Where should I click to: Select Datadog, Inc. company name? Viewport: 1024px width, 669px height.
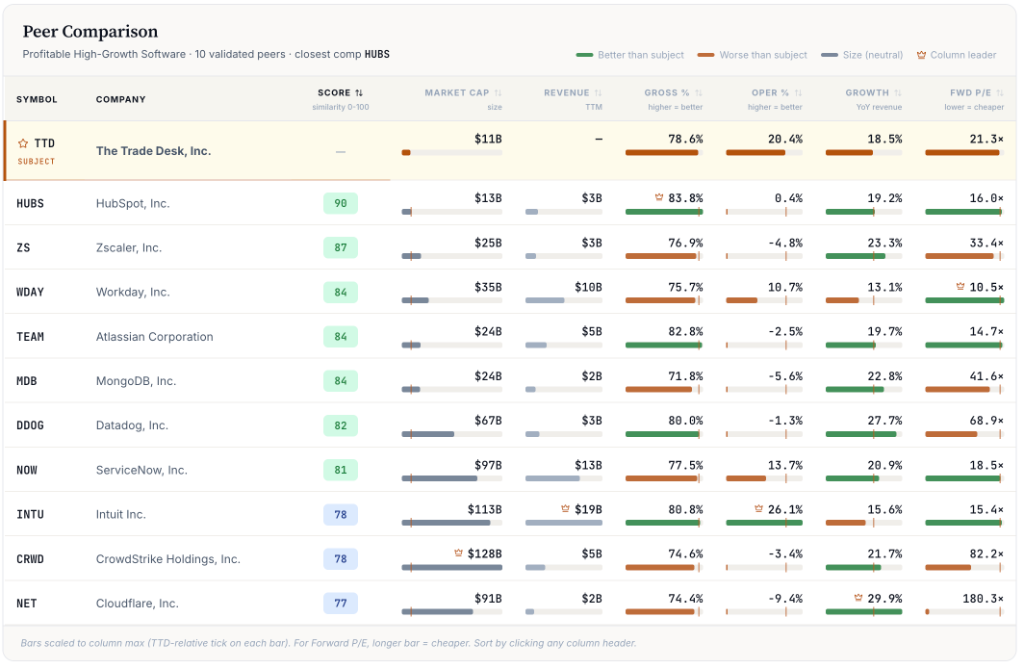tap(132, 425)
